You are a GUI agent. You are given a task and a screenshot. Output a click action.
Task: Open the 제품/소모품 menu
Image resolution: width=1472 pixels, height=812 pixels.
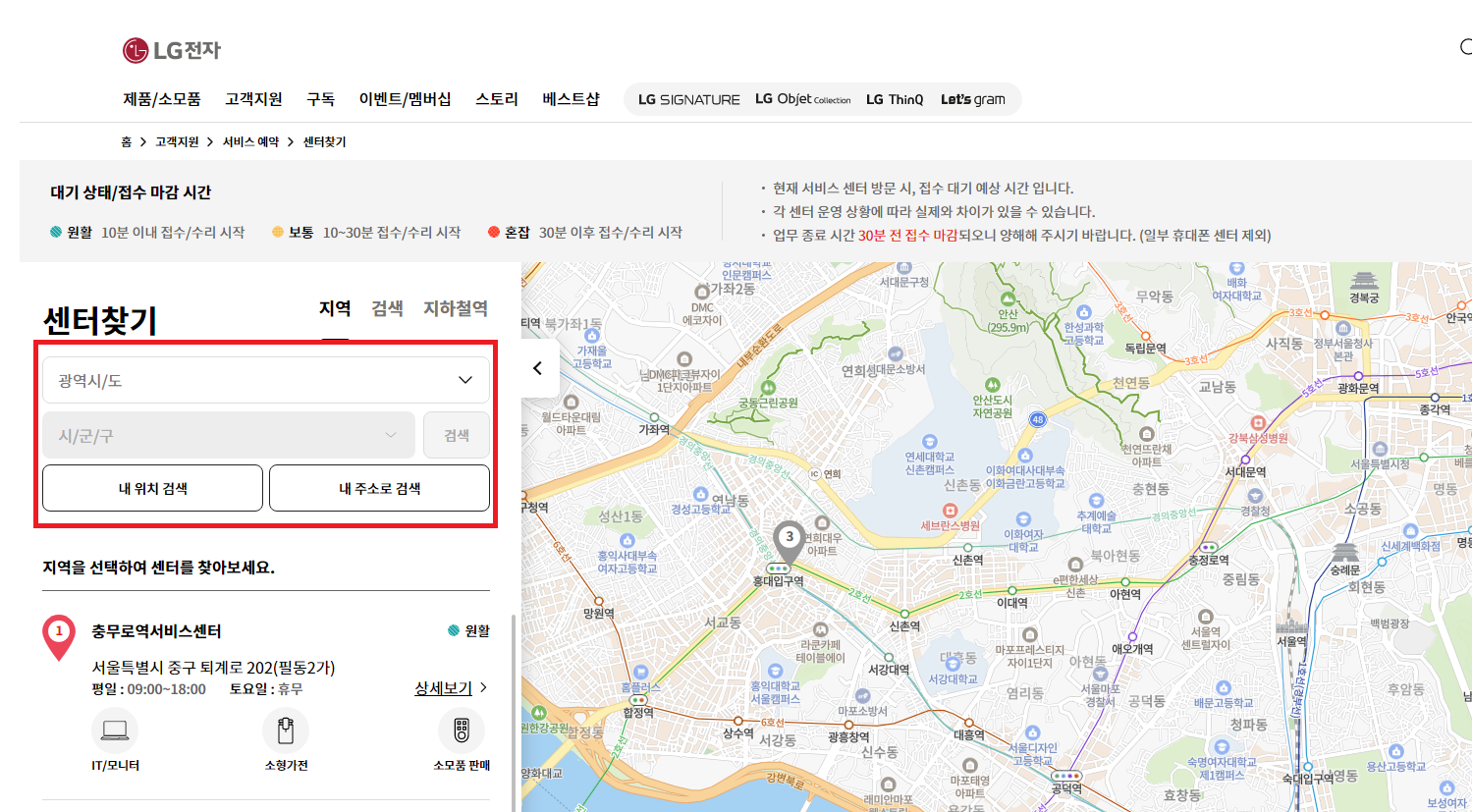(162, 99)
